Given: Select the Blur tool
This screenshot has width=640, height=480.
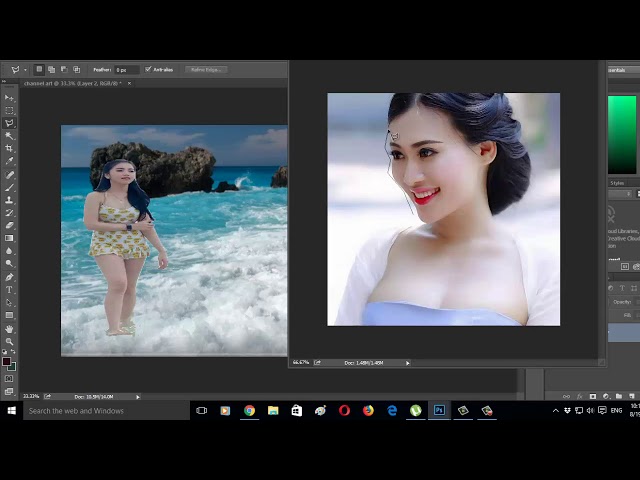Looking at the screenshot, I should tap(9, 251).
